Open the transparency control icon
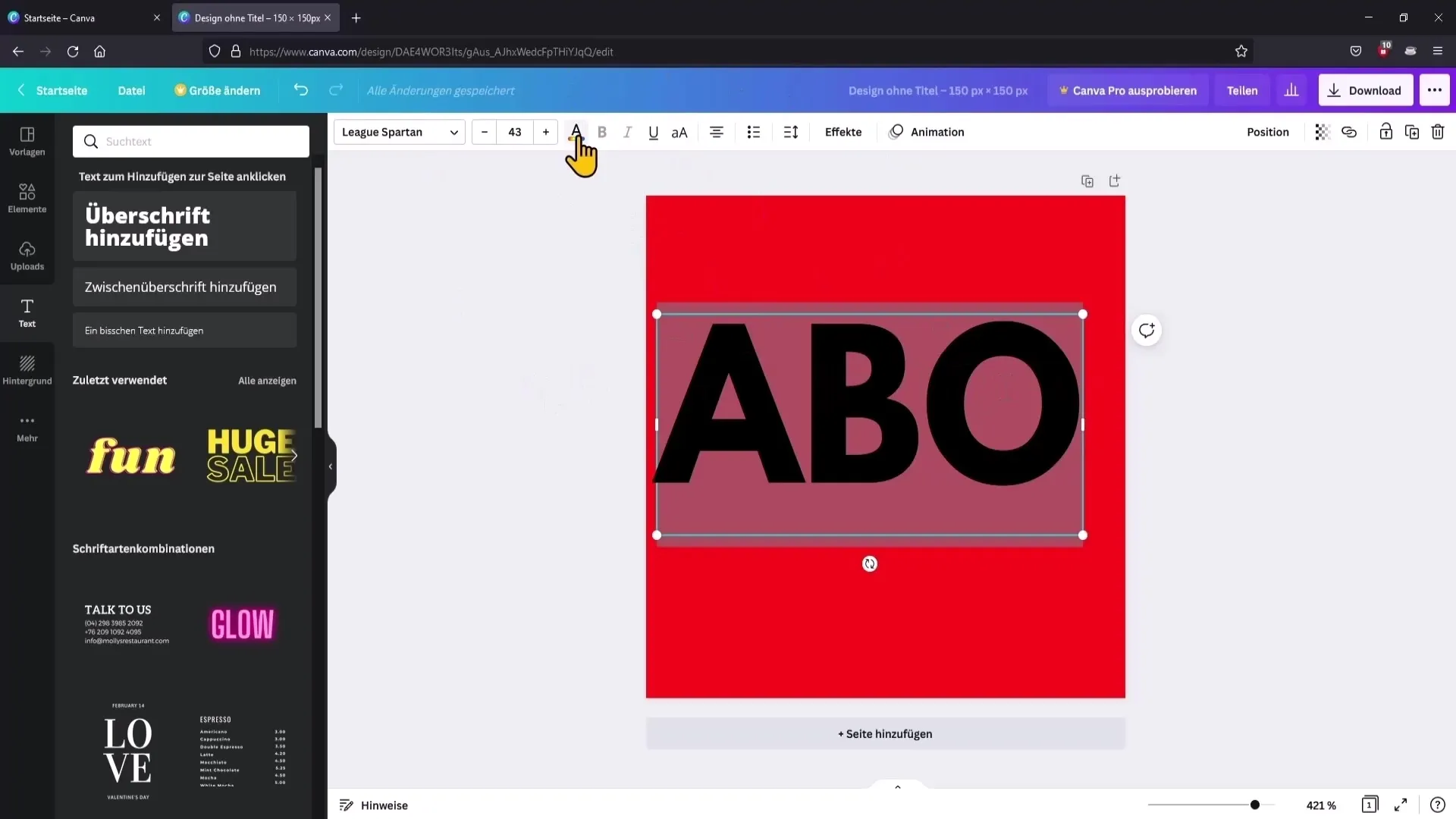Screen dimensions: 1456x819 [x=1323, y=132]
